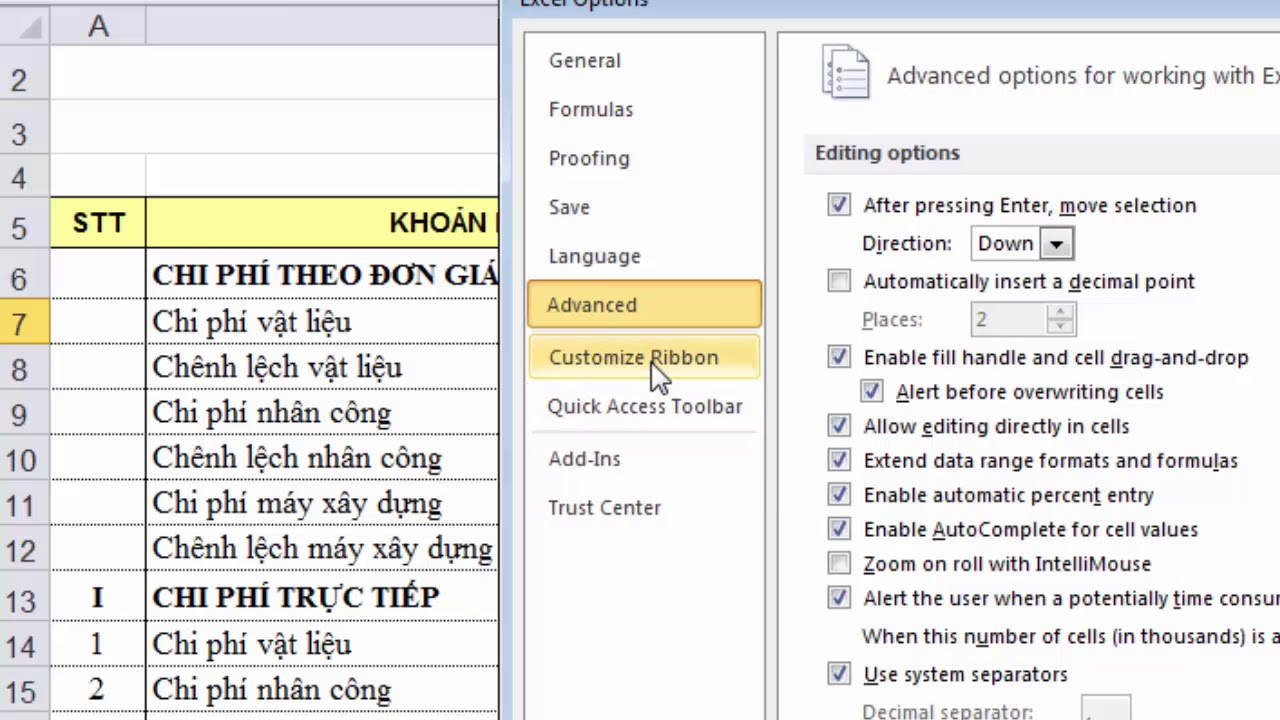Image resolution: width=1280 pixels, height=720 pixels.
Task: Click cell 'CHI PHÍ TRỰC TIẾP'
Action: click(322, 597)
